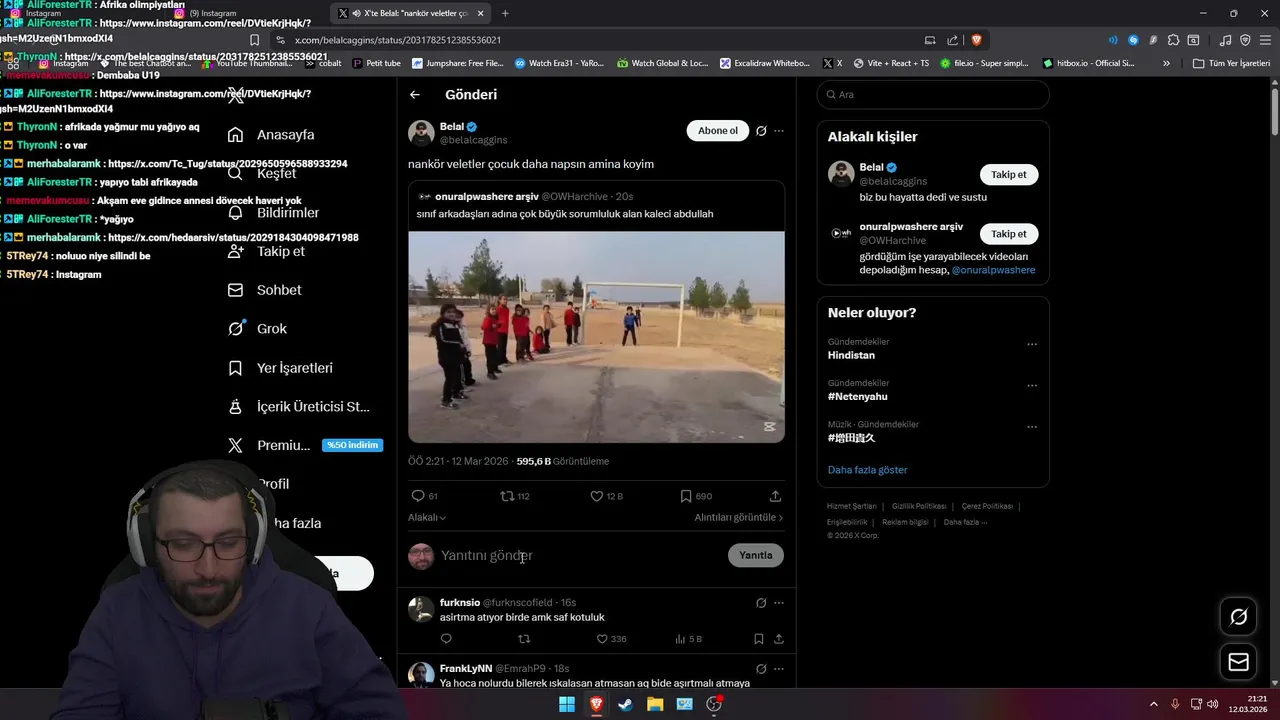Click Belal's profile avatar on the post
Image resolution: width=1280 pixels, height=720 pixels.
tap(421, 133)
